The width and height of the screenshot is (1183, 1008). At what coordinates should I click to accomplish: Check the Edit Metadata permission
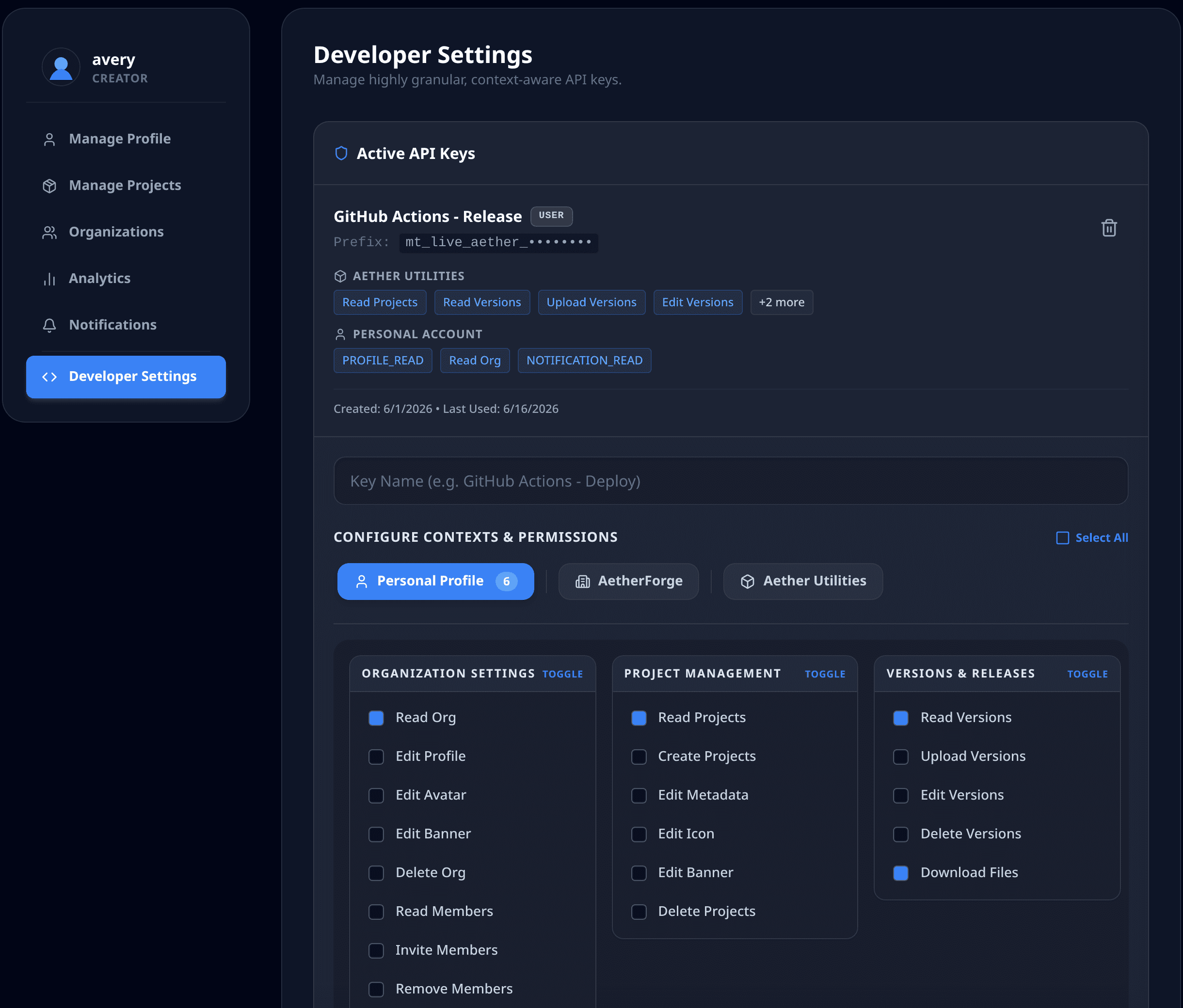click(x=639, y=795)
